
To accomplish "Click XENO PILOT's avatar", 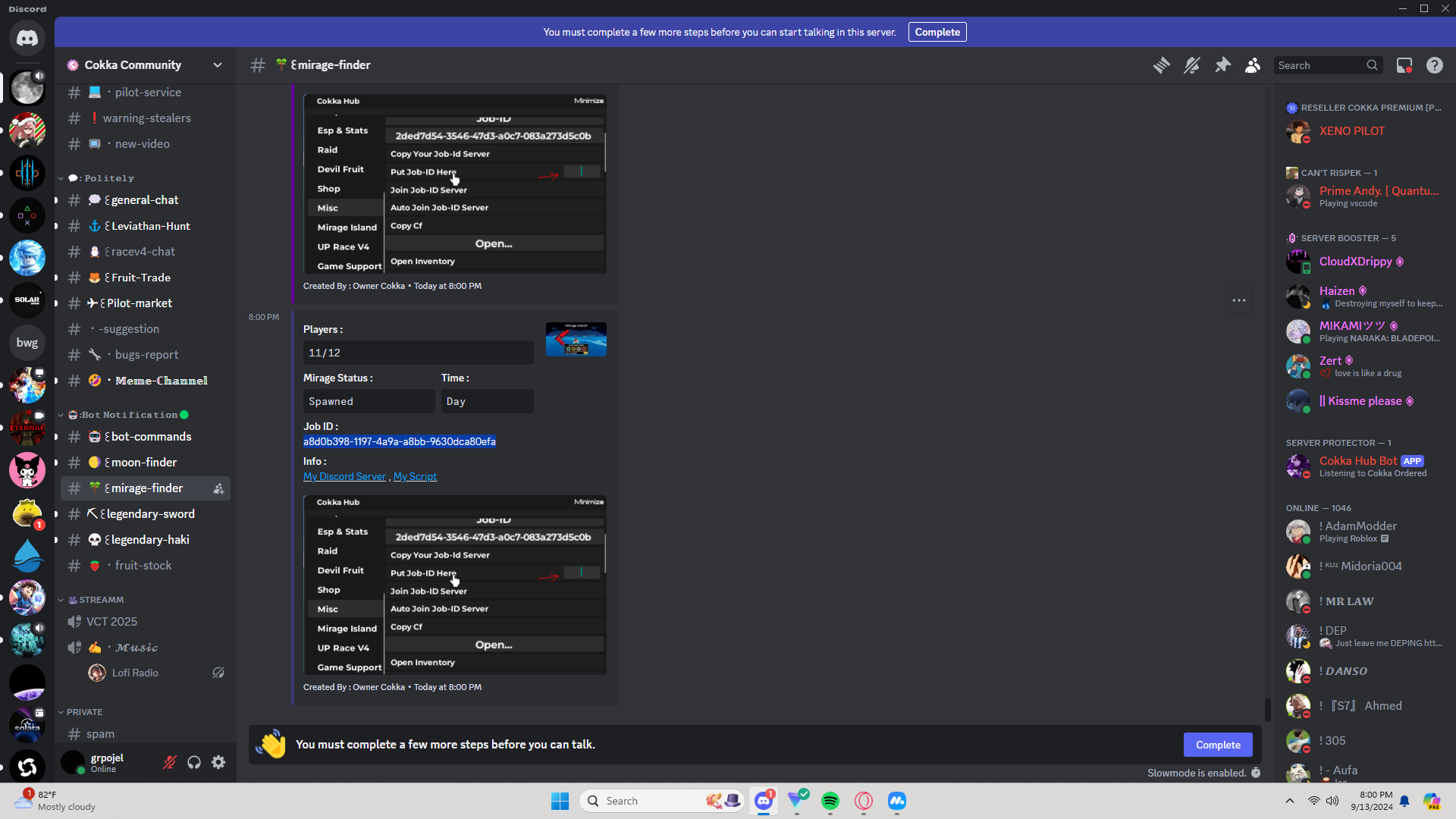I will pos(1298,131).
